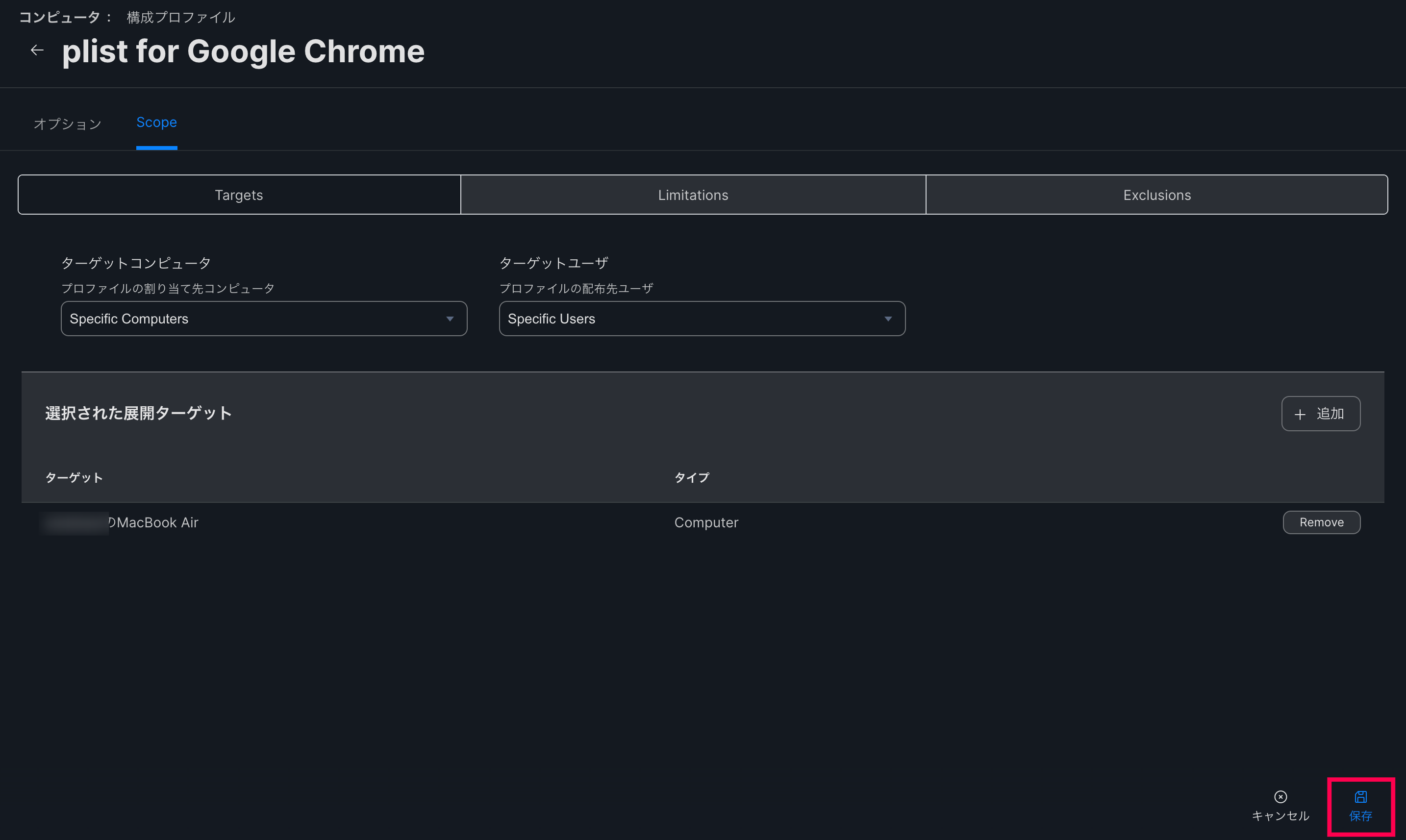Select the Scope tab
The image size is (1406, 840).
pos(156,122)
